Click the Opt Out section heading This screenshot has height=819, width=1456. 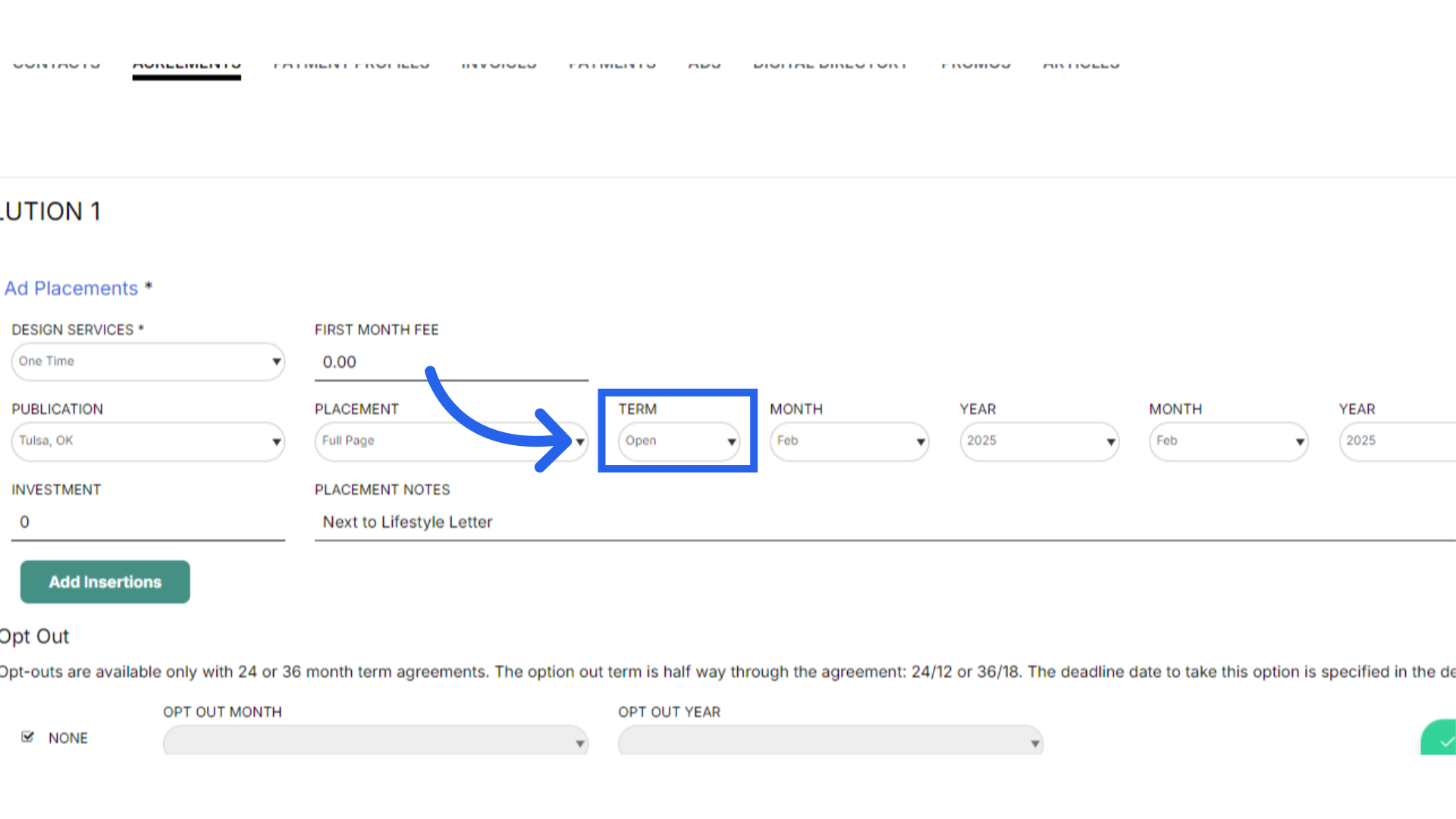[34, 636]
